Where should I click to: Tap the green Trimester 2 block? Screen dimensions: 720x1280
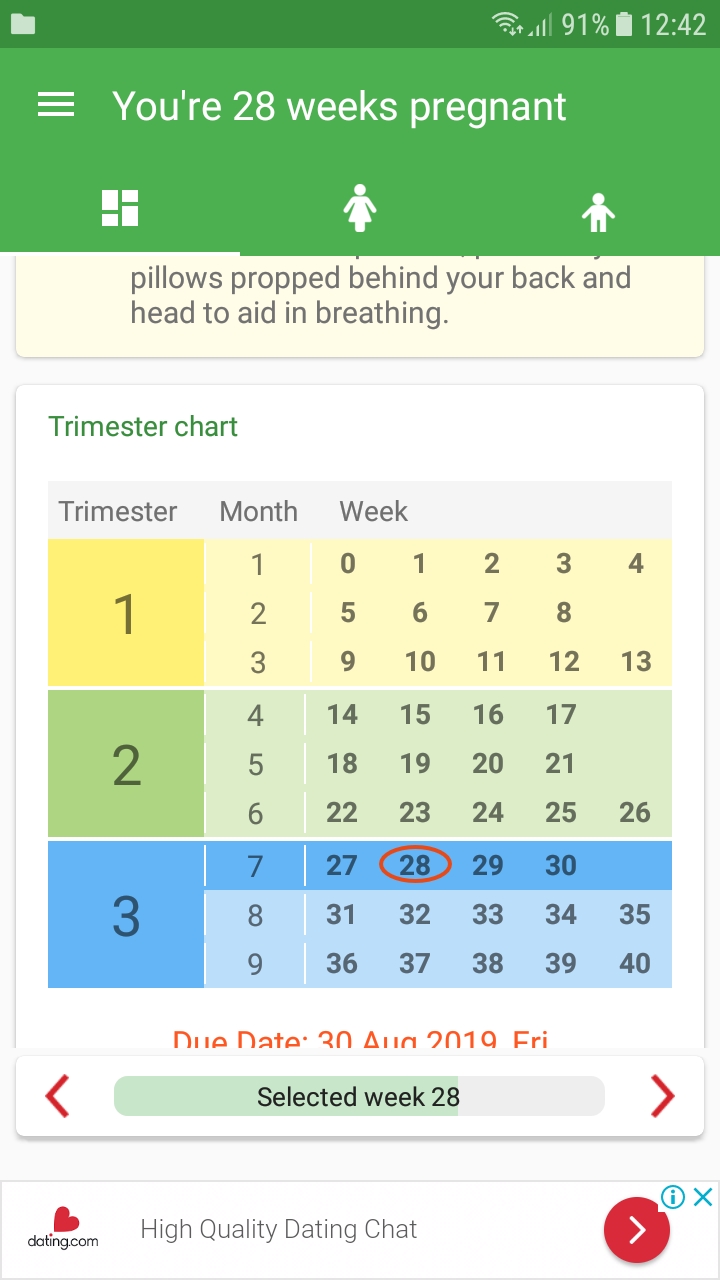point(126,764)
